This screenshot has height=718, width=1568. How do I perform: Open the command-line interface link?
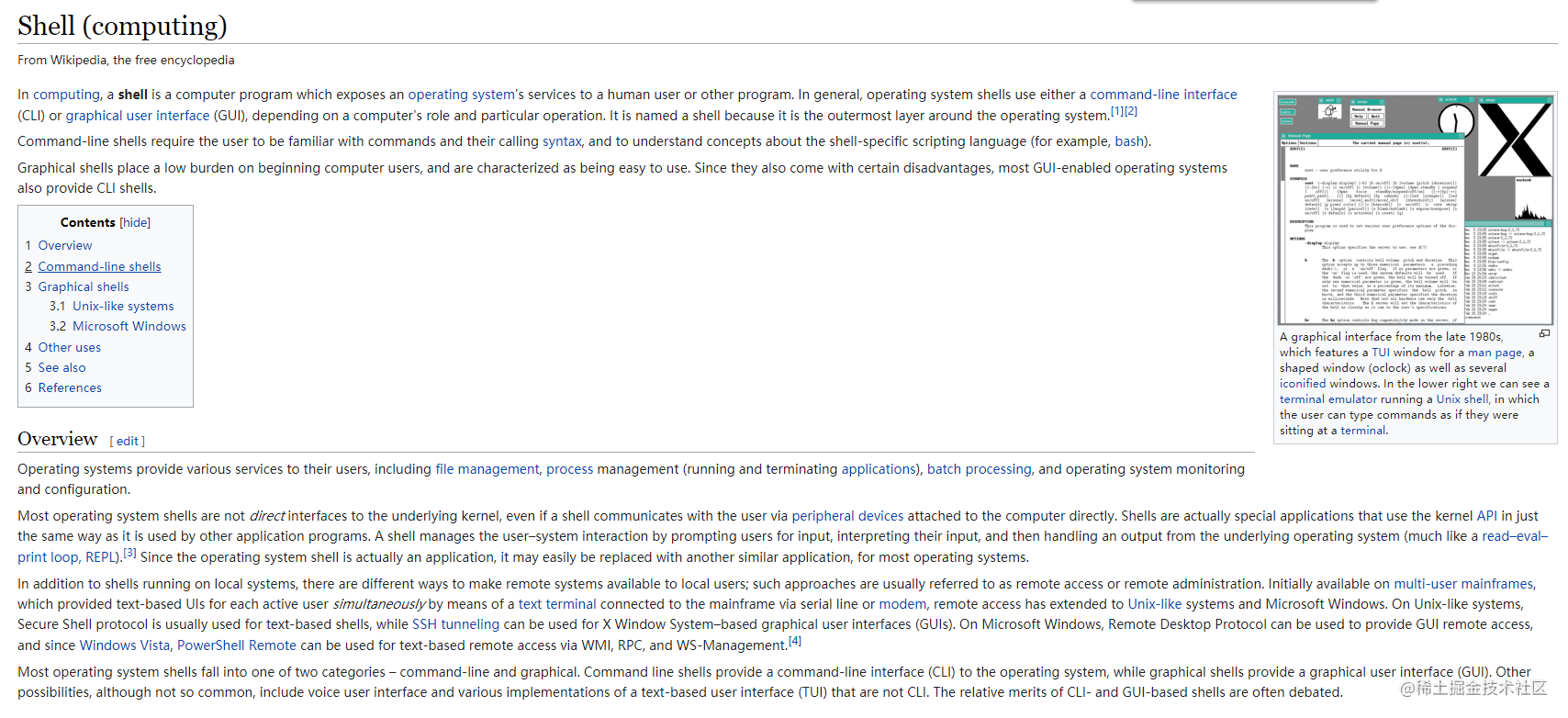(1163, 95)
